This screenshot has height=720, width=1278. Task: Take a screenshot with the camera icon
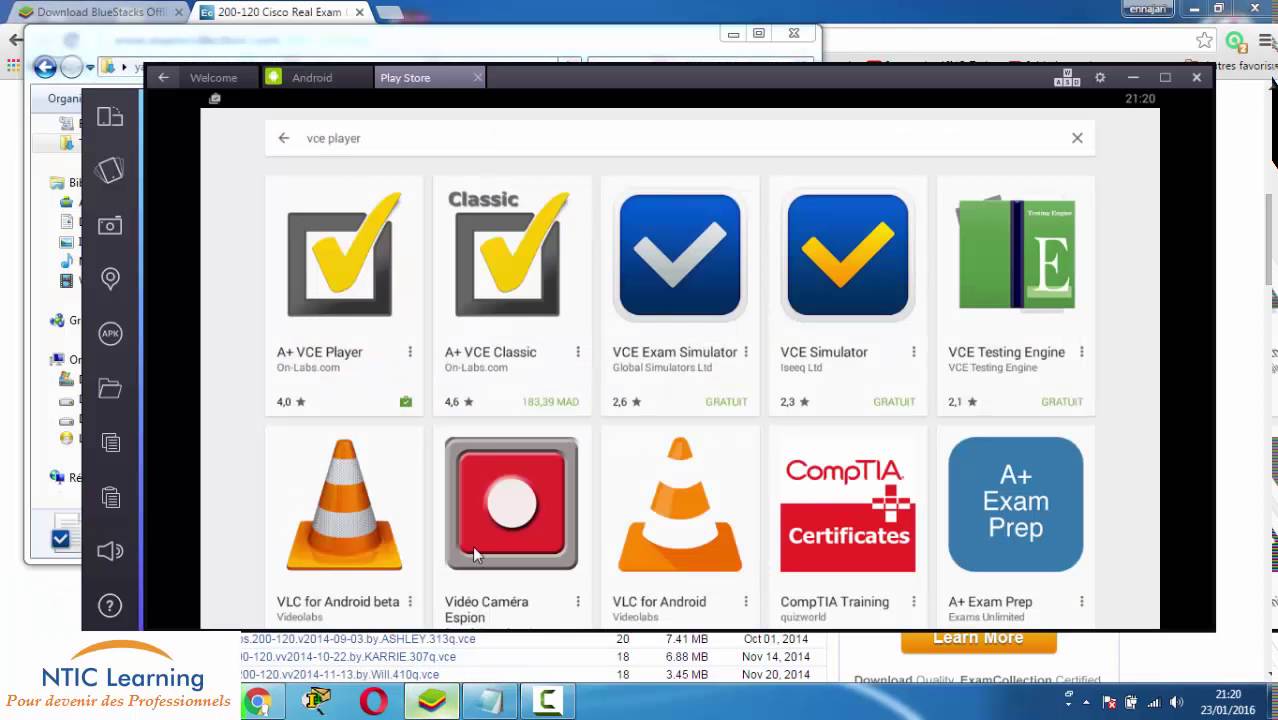tap(110, 225)
